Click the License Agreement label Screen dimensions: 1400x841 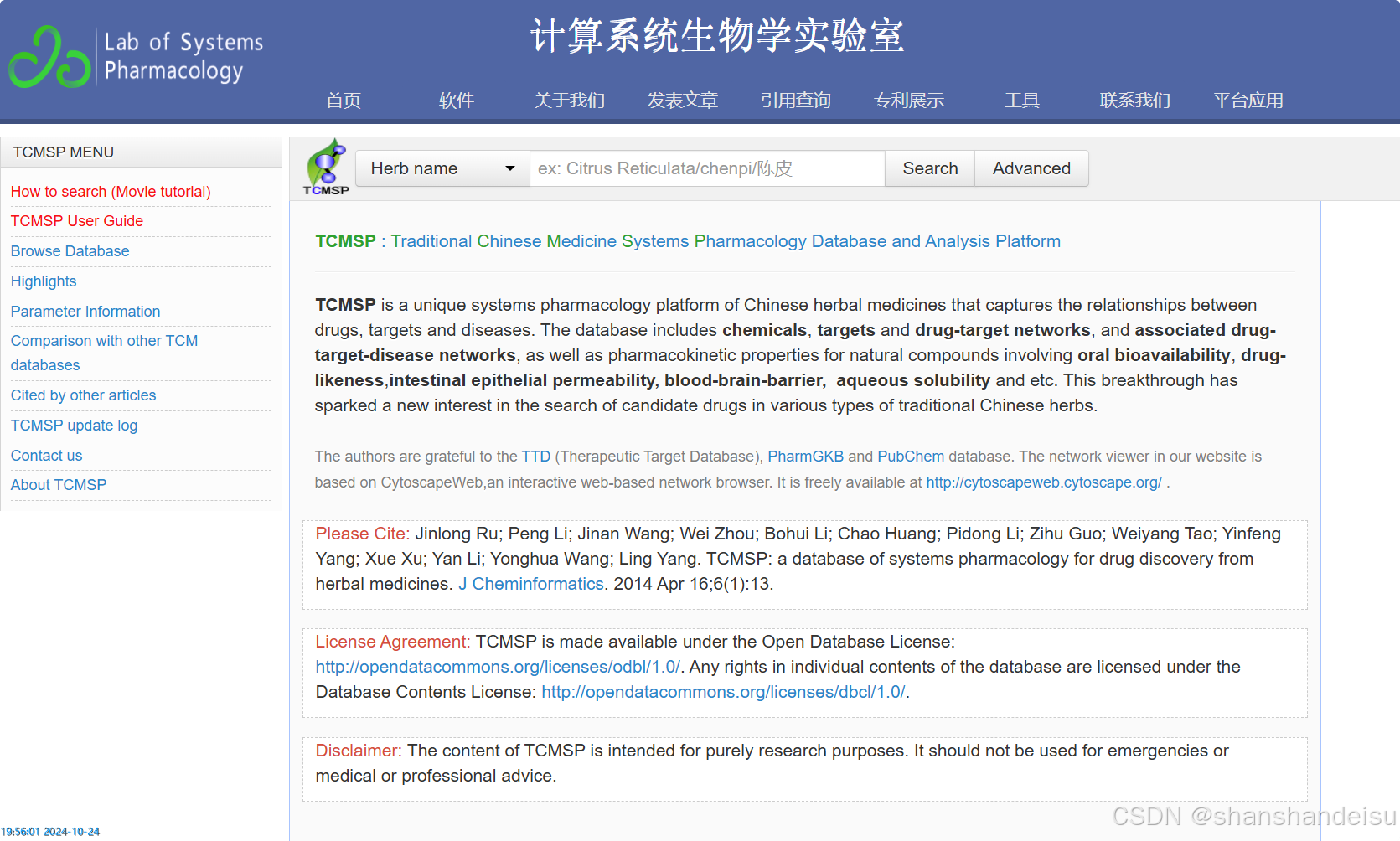(x=393, y=642)
